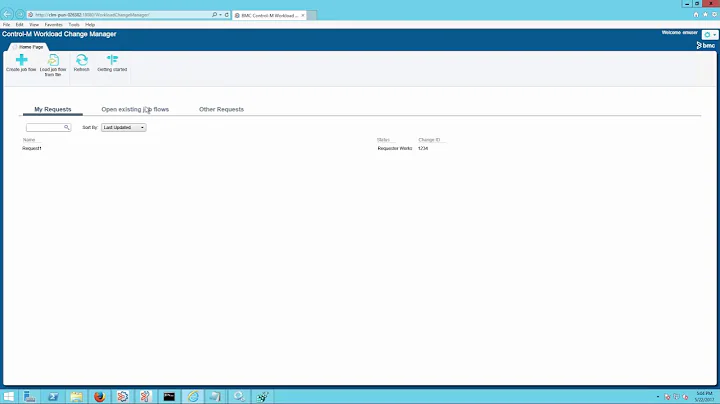Click the Internet Explorer favorites star icon
The width and height of the screenshot is (720, 404).
[x=705, y=15]
